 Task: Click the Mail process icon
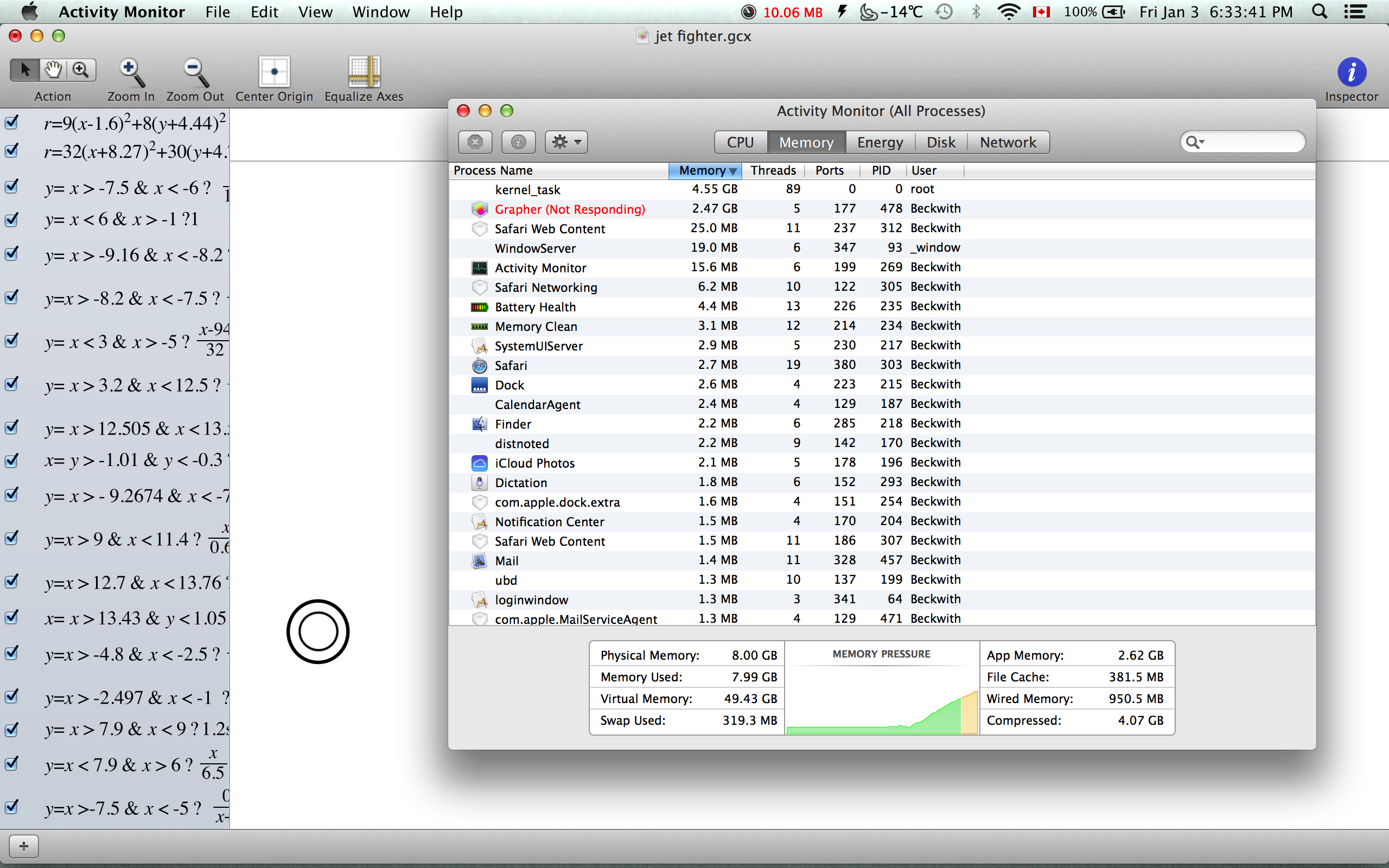[x=479, y=560]
